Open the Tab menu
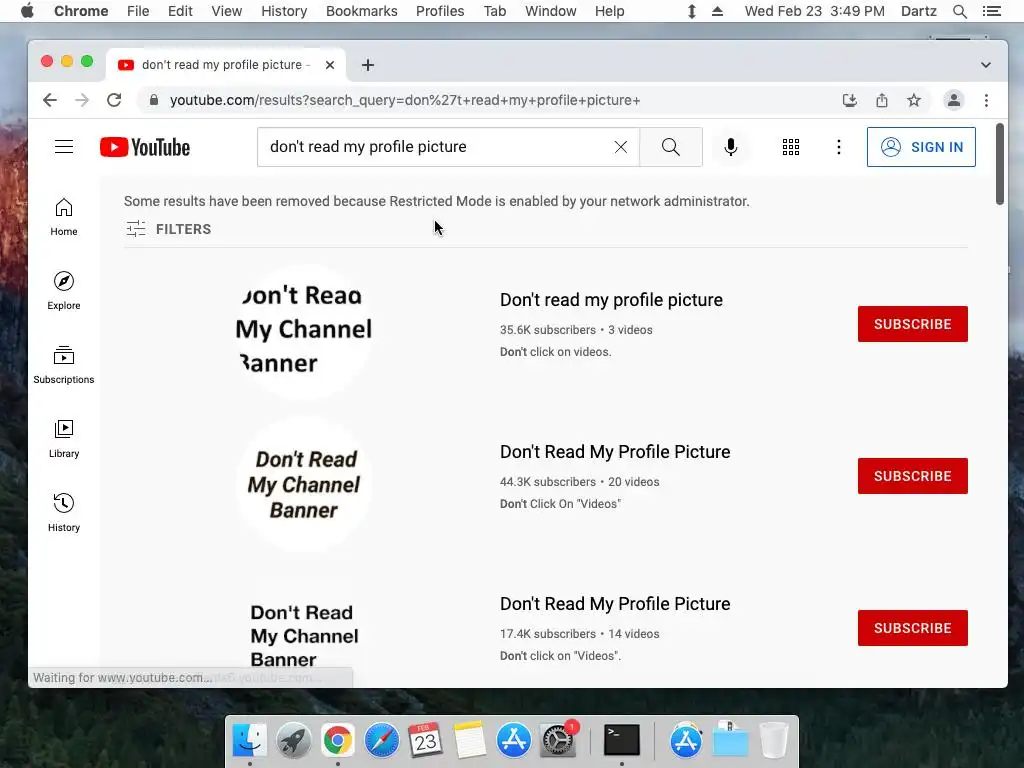This screenshot has height=768, width=1024. pos(494,11)
